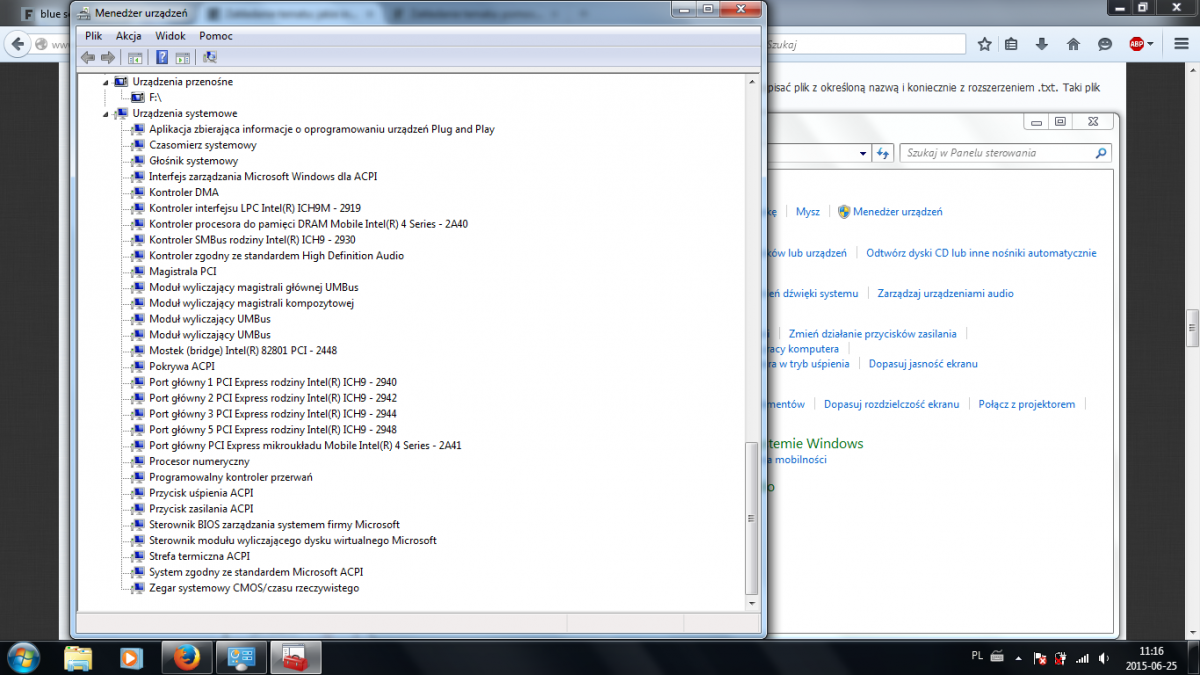Select the F:\ portable device entry
Screen dimensions: 1200x675
click(155, 97)
